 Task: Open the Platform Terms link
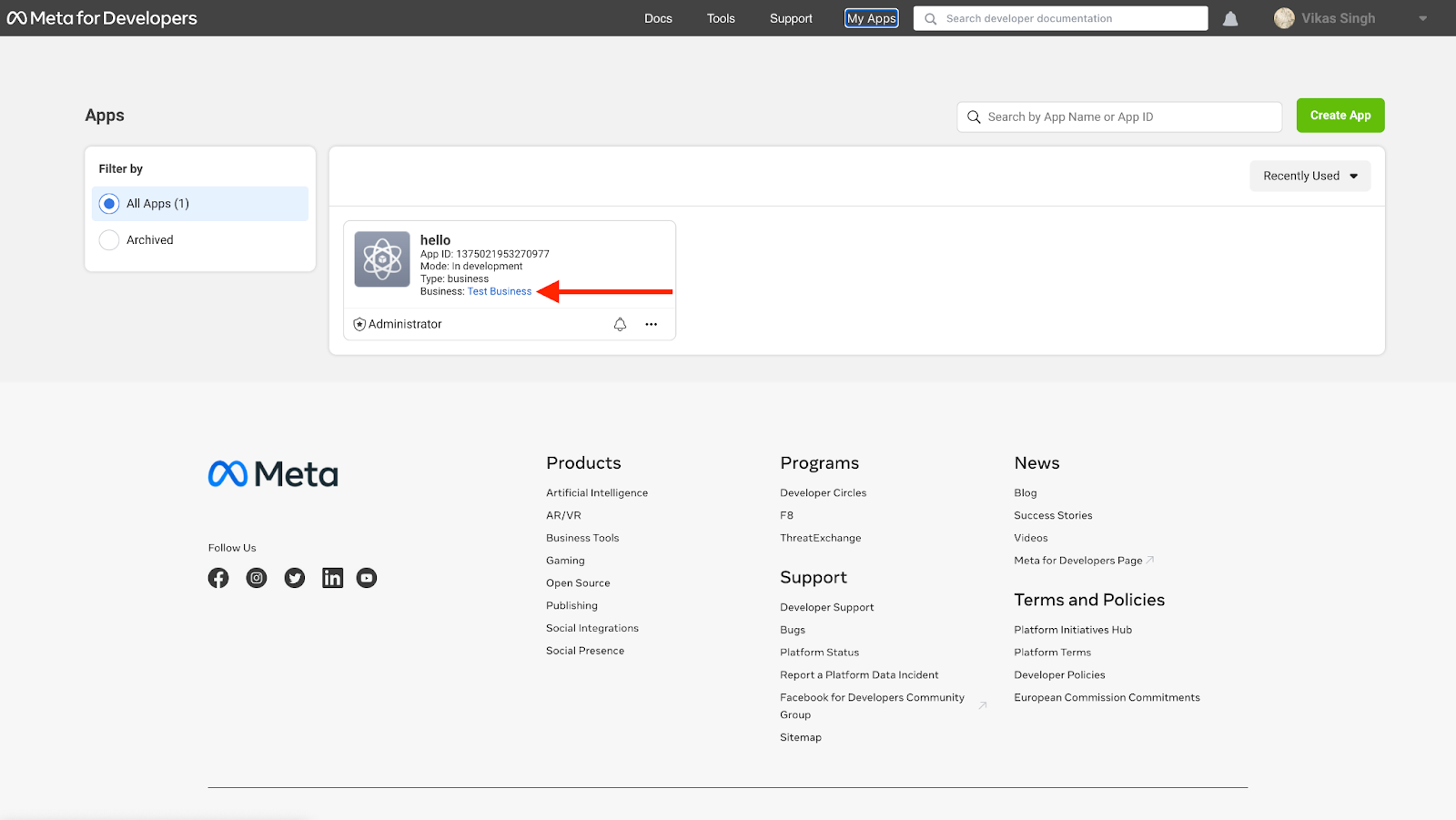pos(1052,653)
